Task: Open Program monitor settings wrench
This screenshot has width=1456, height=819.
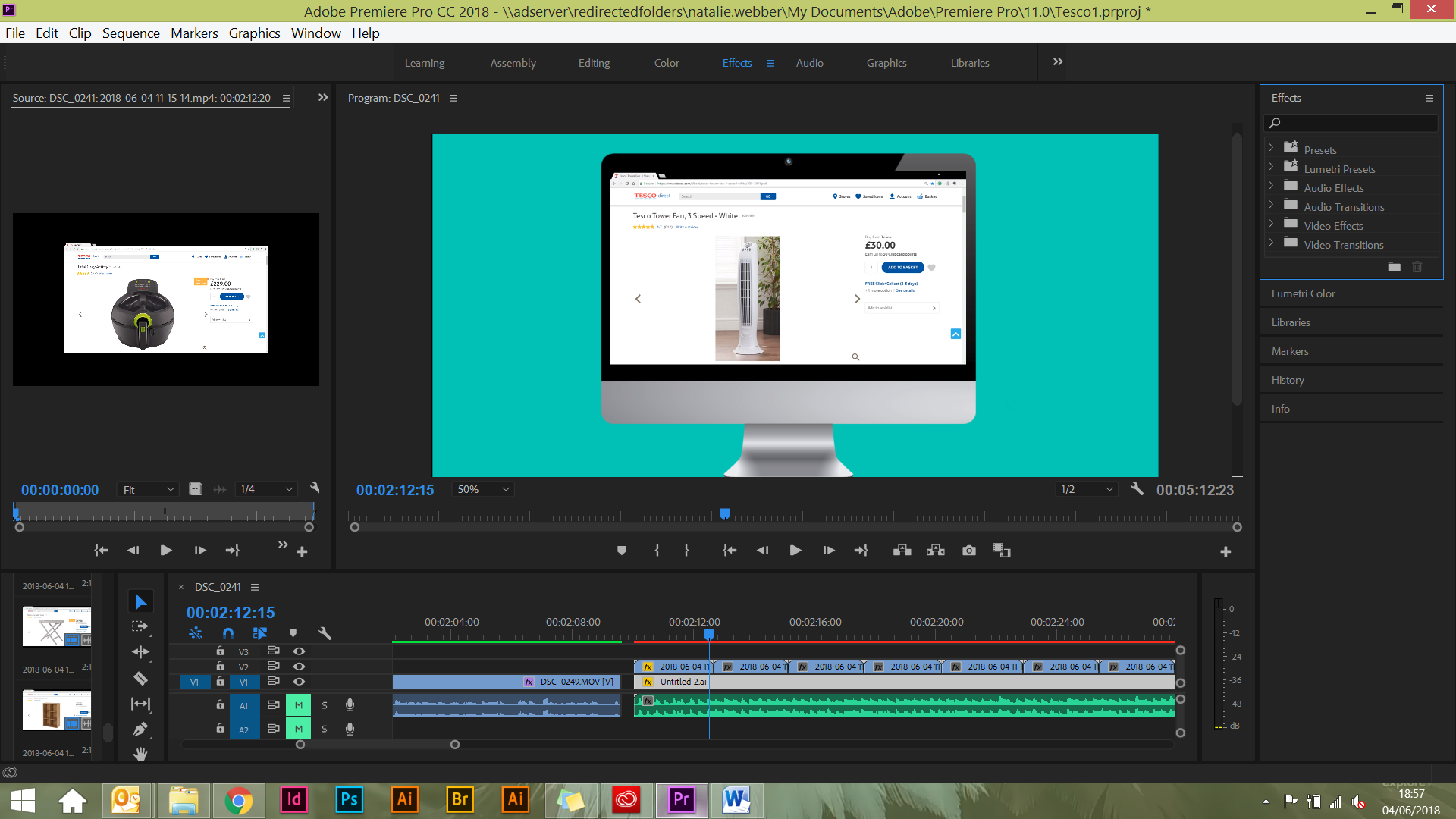Action: coord(1137,489)
